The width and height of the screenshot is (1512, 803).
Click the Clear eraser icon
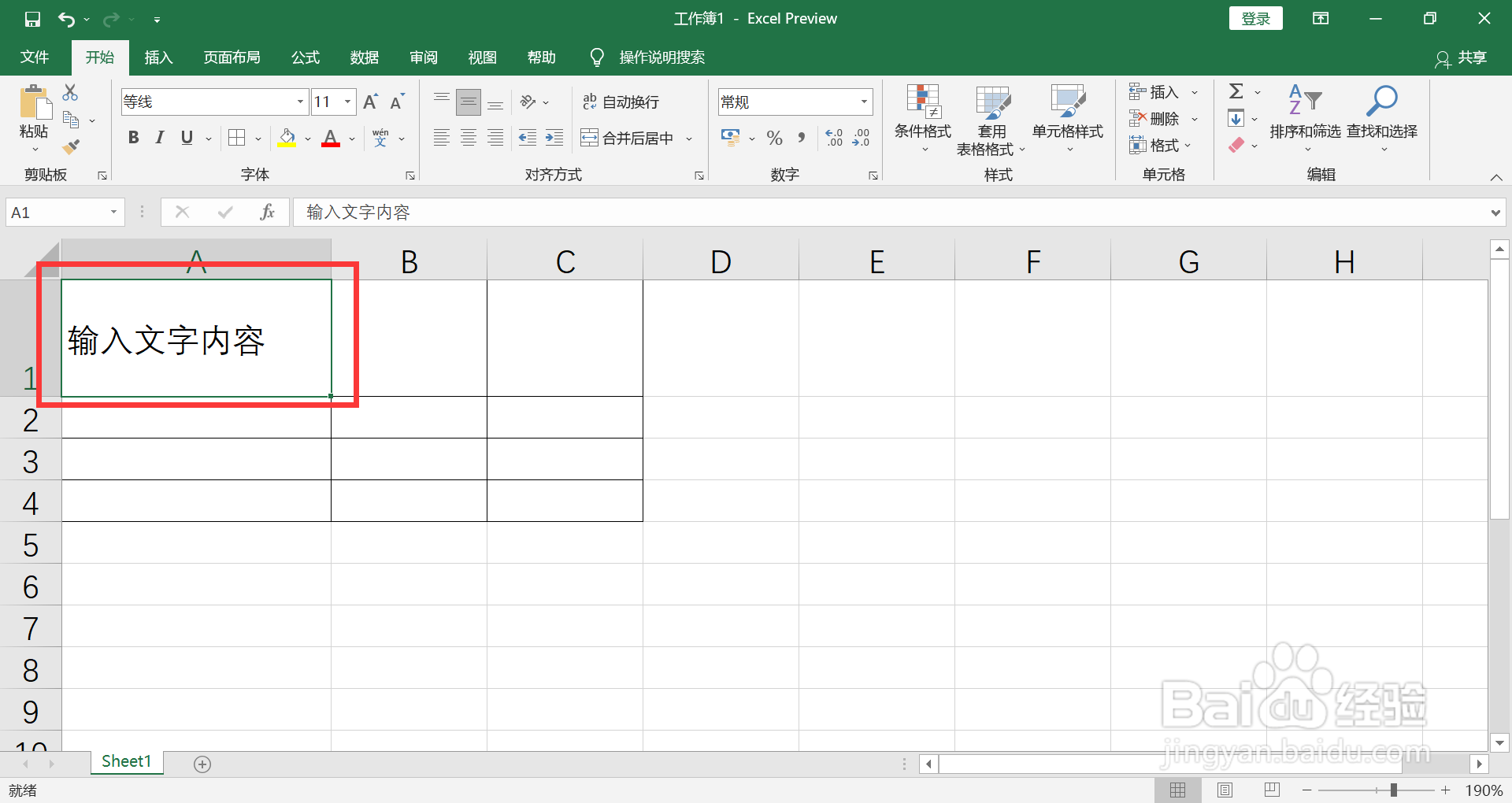click(1236, 145)
